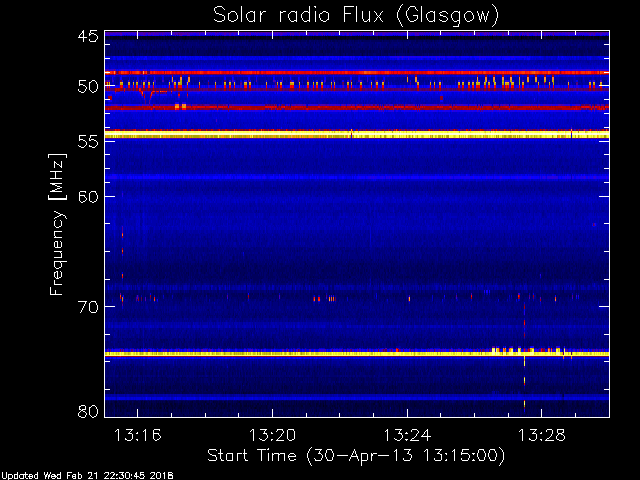Click the y-axis tick label "80"
The height and width of the screenshot is (480, 640).
coord(88,411)
